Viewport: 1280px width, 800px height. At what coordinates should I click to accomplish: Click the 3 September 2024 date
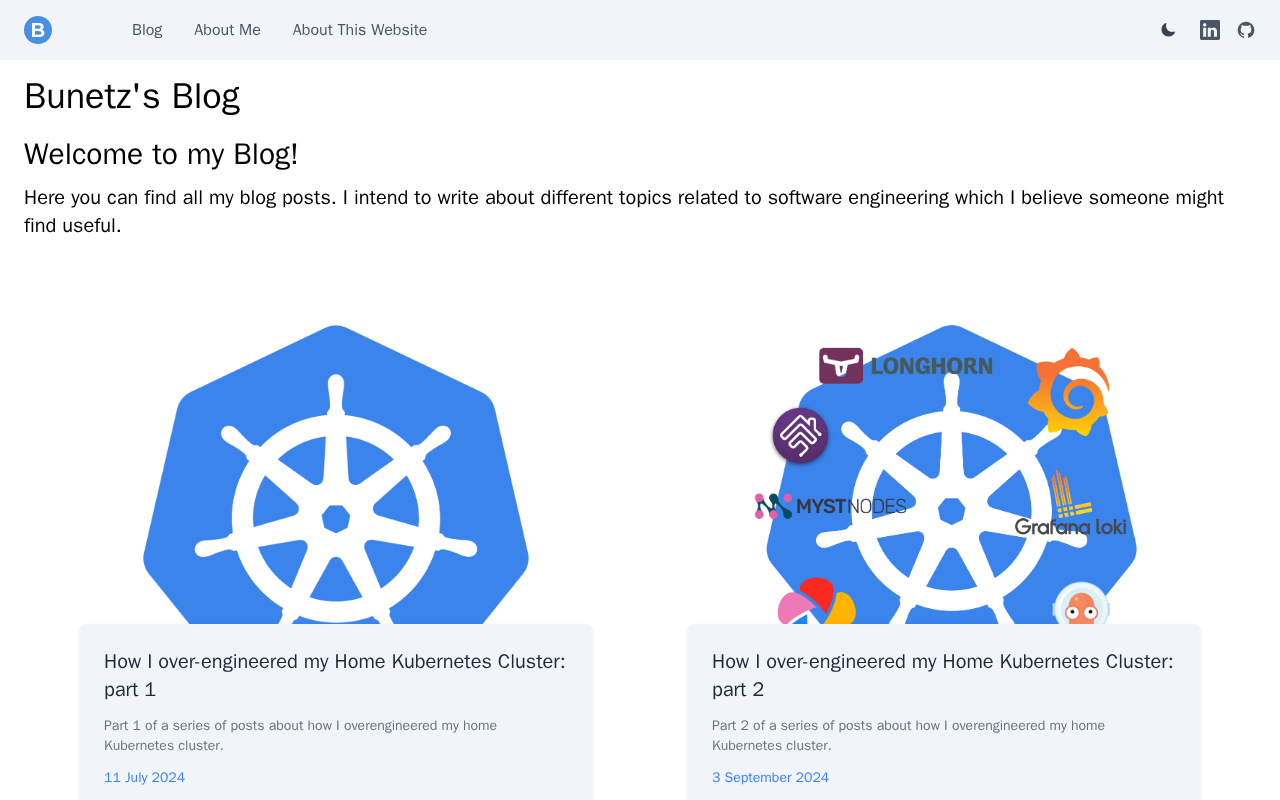pos(770,777)
